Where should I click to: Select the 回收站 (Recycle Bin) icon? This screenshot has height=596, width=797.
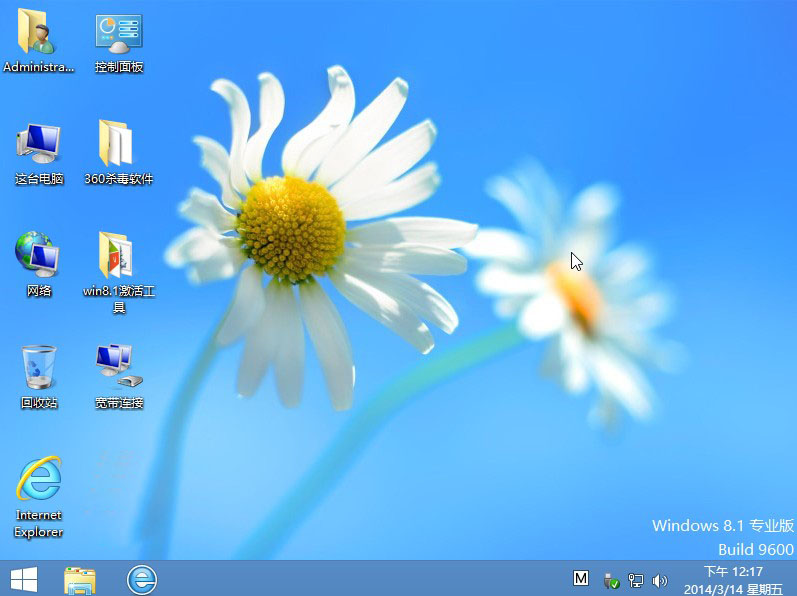[38, 368]
